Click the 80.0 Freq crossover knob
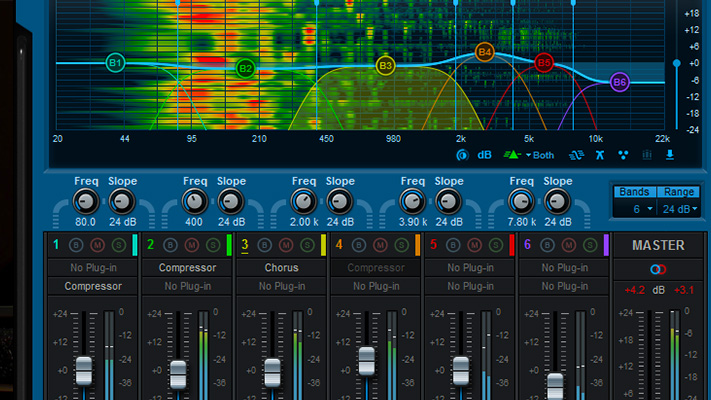711x400 pixels. [x=86, y=200]
